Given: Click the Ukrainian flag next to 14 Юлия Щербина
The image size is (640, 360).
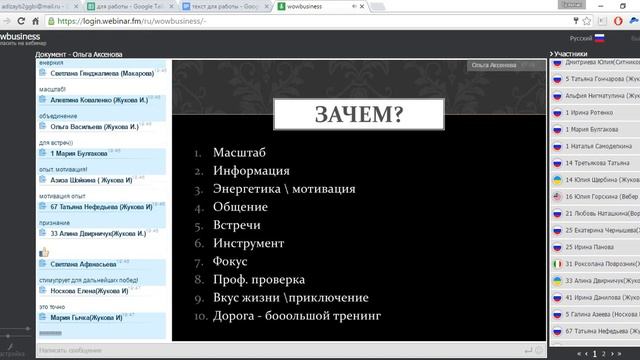Looking at the screenshot, I should click(x=557, y=180).
